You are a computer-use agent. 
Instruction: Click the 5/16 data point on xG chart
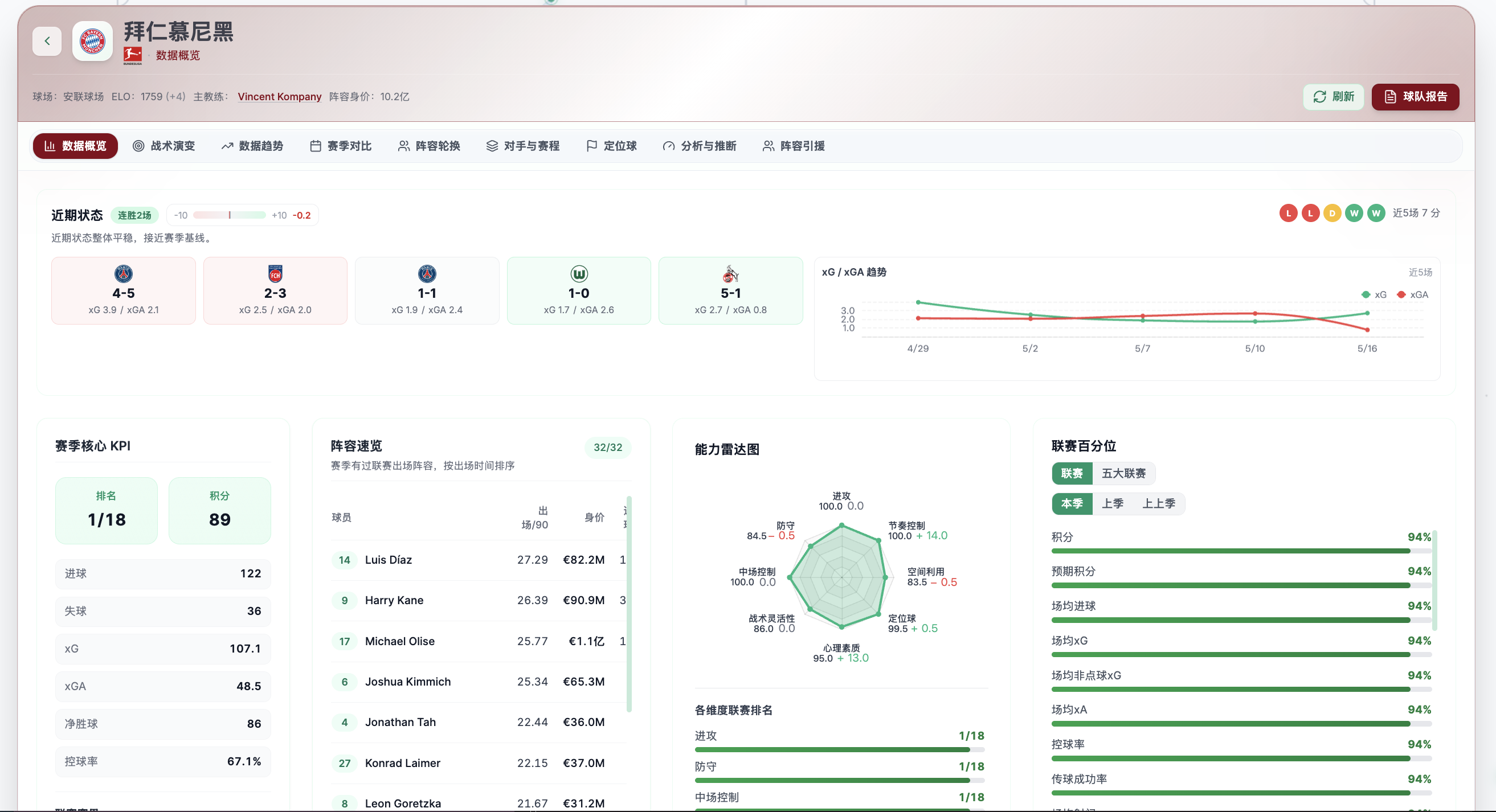point(1367,313)
